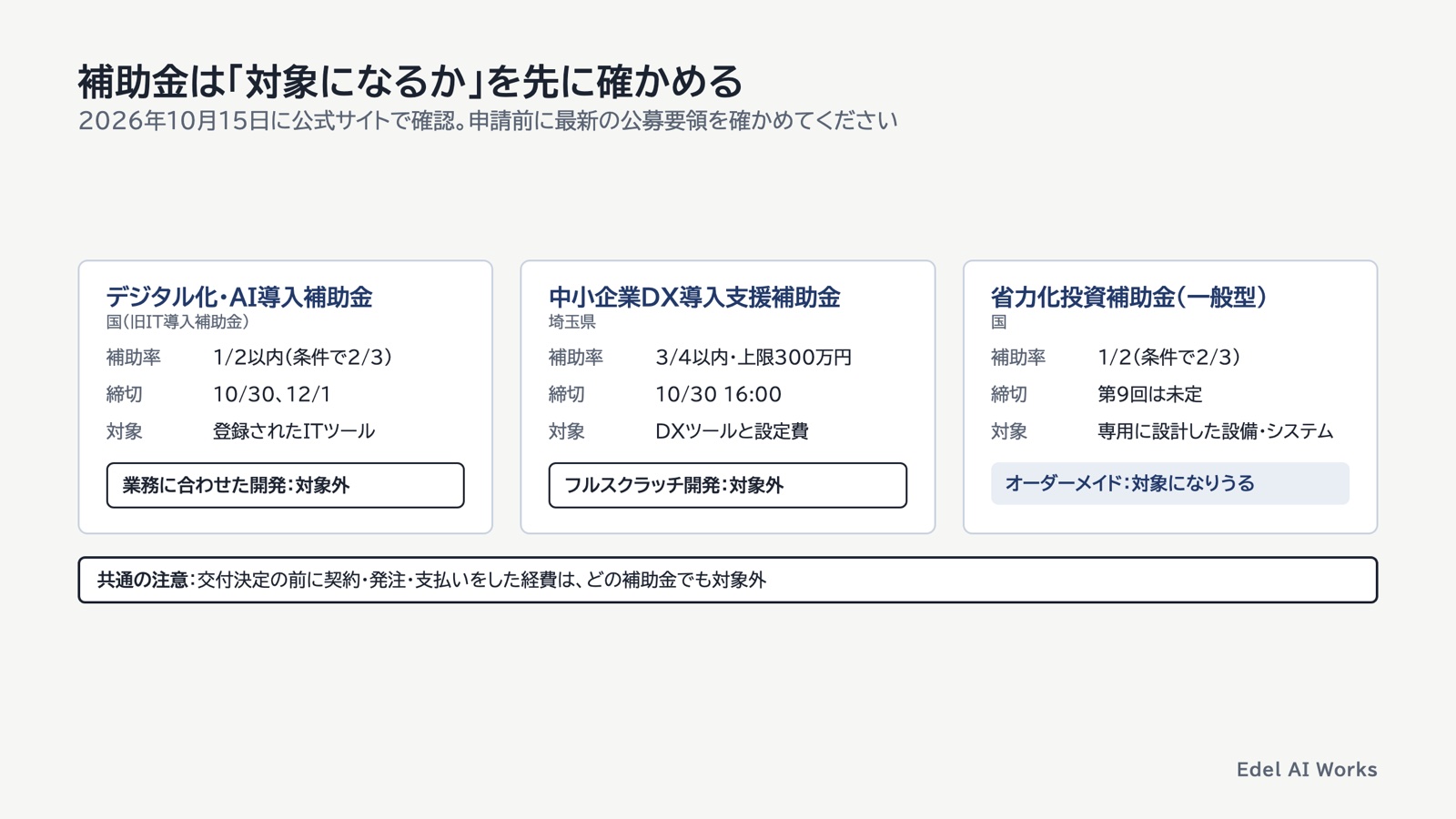1456x819 pixels.
Task: Click the value 1/2以内(条件で2/3)
Action: click(x=302, y=358)
